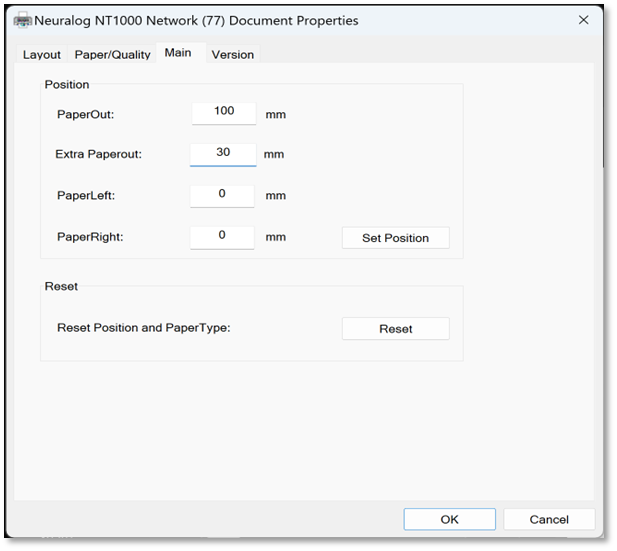Click the PaperOut value field
The width and height of the screenshot is (617, 551).
pyautogui.click(x=223, y=112)
